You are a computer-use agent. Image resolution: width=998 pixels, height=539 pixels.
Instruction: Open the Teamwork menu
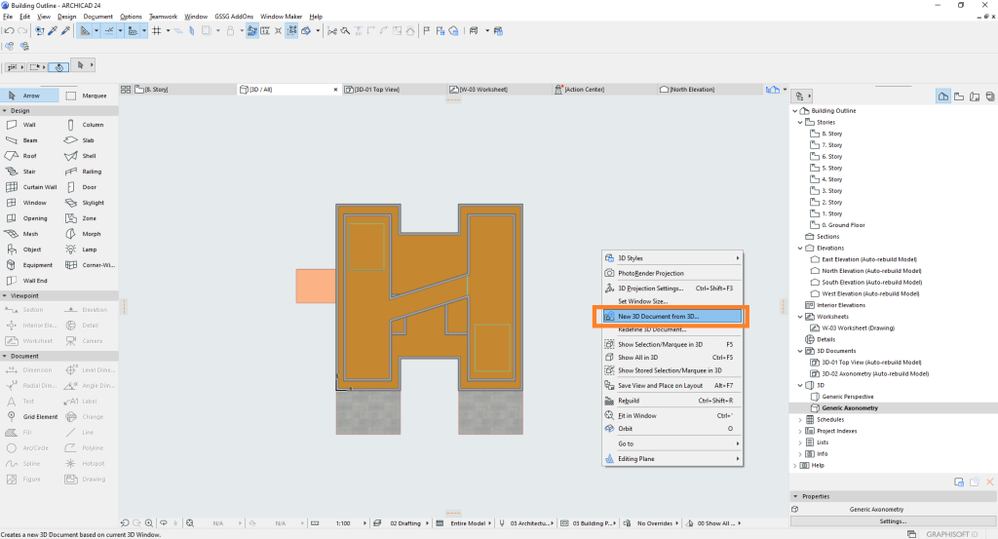point(163,17)
